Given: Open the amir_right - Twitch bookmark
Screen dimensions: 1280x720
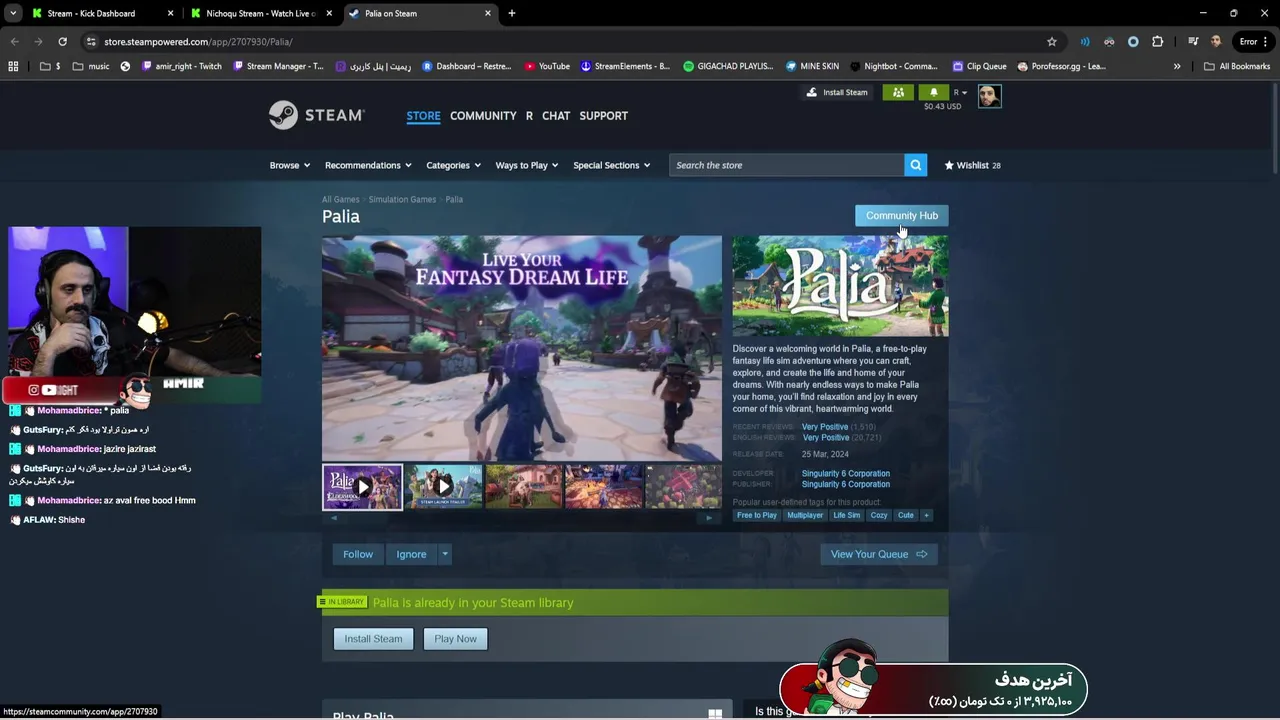Looking at the screenshot, I should (182, 66).
